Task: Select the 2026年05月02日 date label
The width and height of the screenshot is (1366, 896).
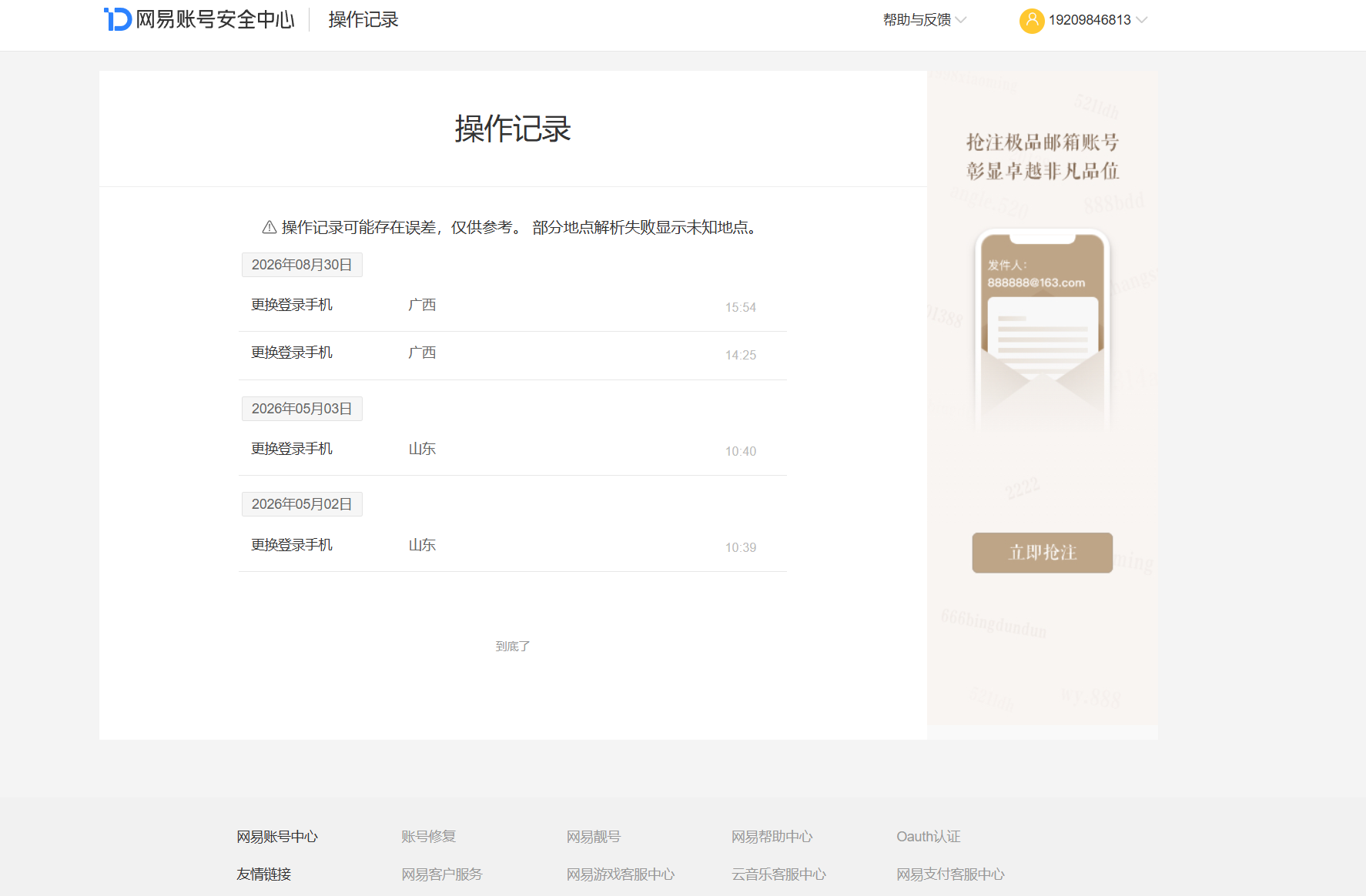Action: [302, 504]
